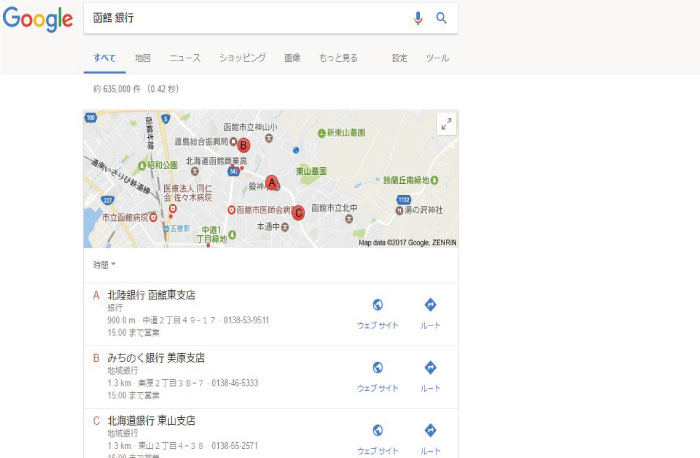Switch to the 画像 tab
The height and width of the screenshot is (458, 700).
(x=292, y=58)
